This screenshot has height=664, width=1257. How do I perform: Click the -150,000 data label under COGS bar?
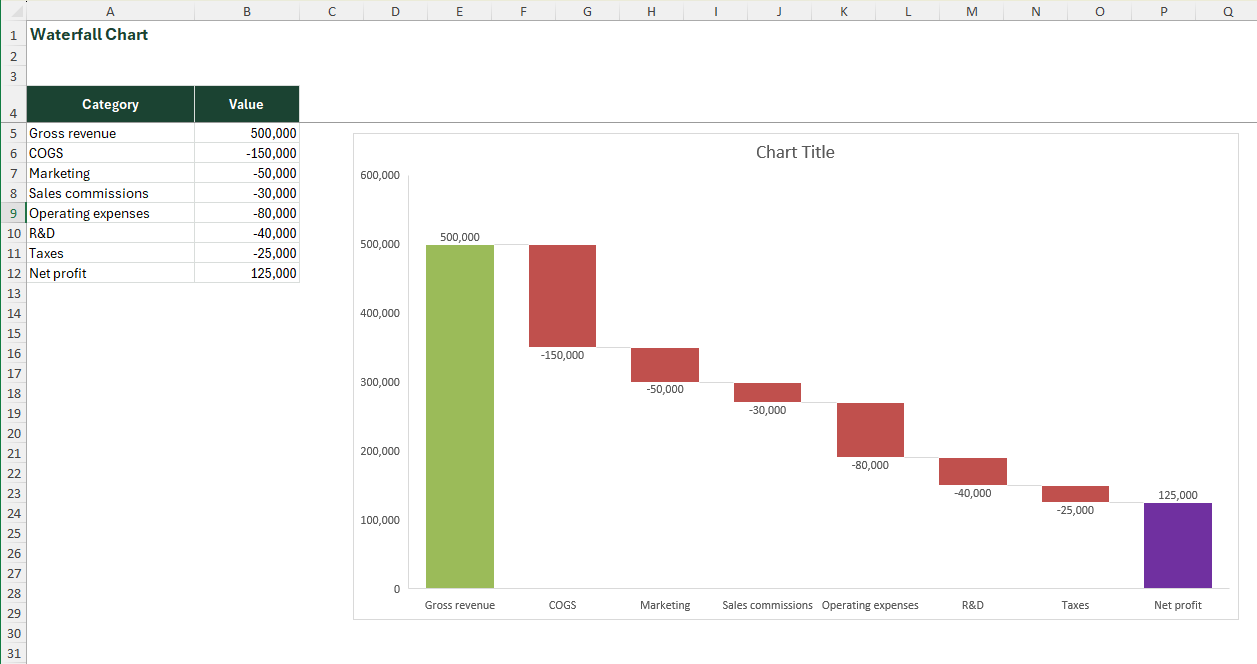tap(562, 355)
